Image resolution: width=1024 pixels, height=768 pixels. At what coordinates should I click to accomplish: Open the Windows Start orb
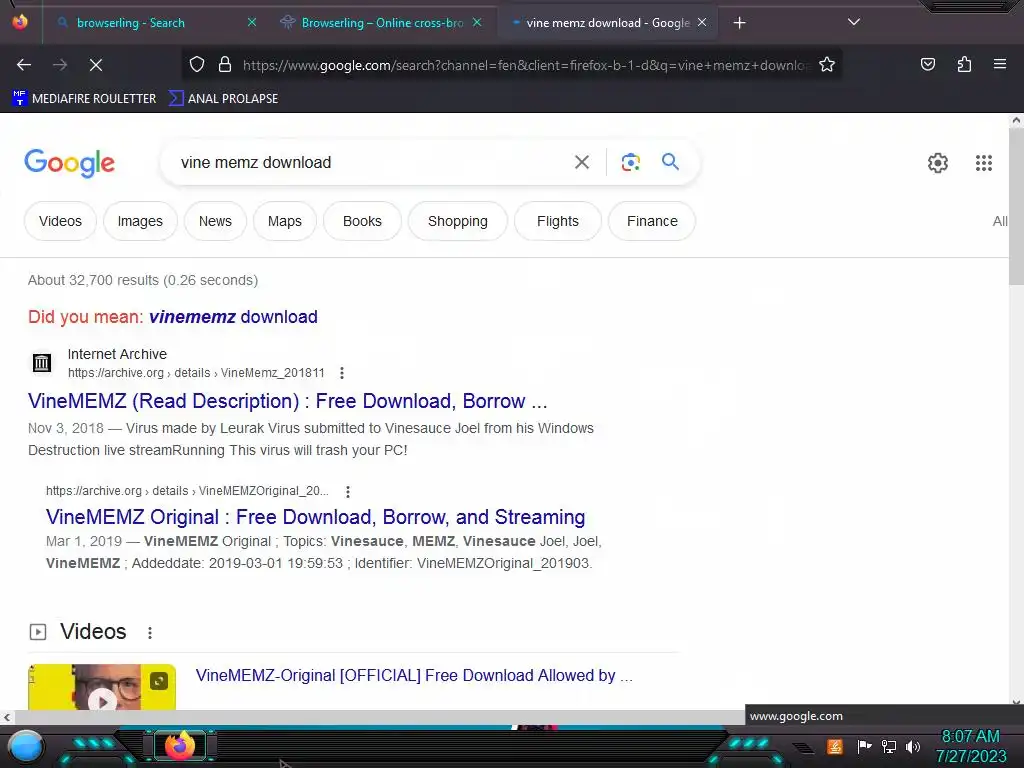(25, 747)
